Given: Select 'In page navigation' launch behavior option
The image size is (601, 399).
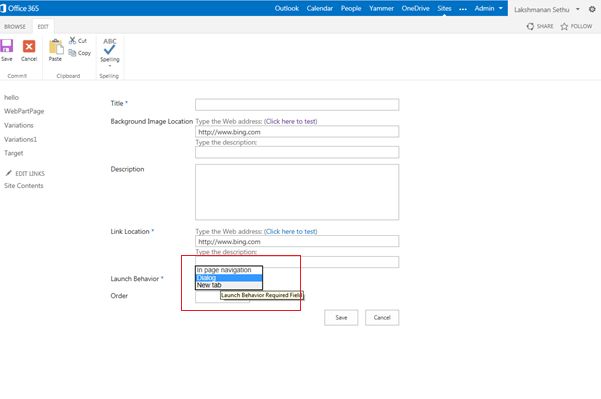Looking at the screenshot, I should [229, 270].
